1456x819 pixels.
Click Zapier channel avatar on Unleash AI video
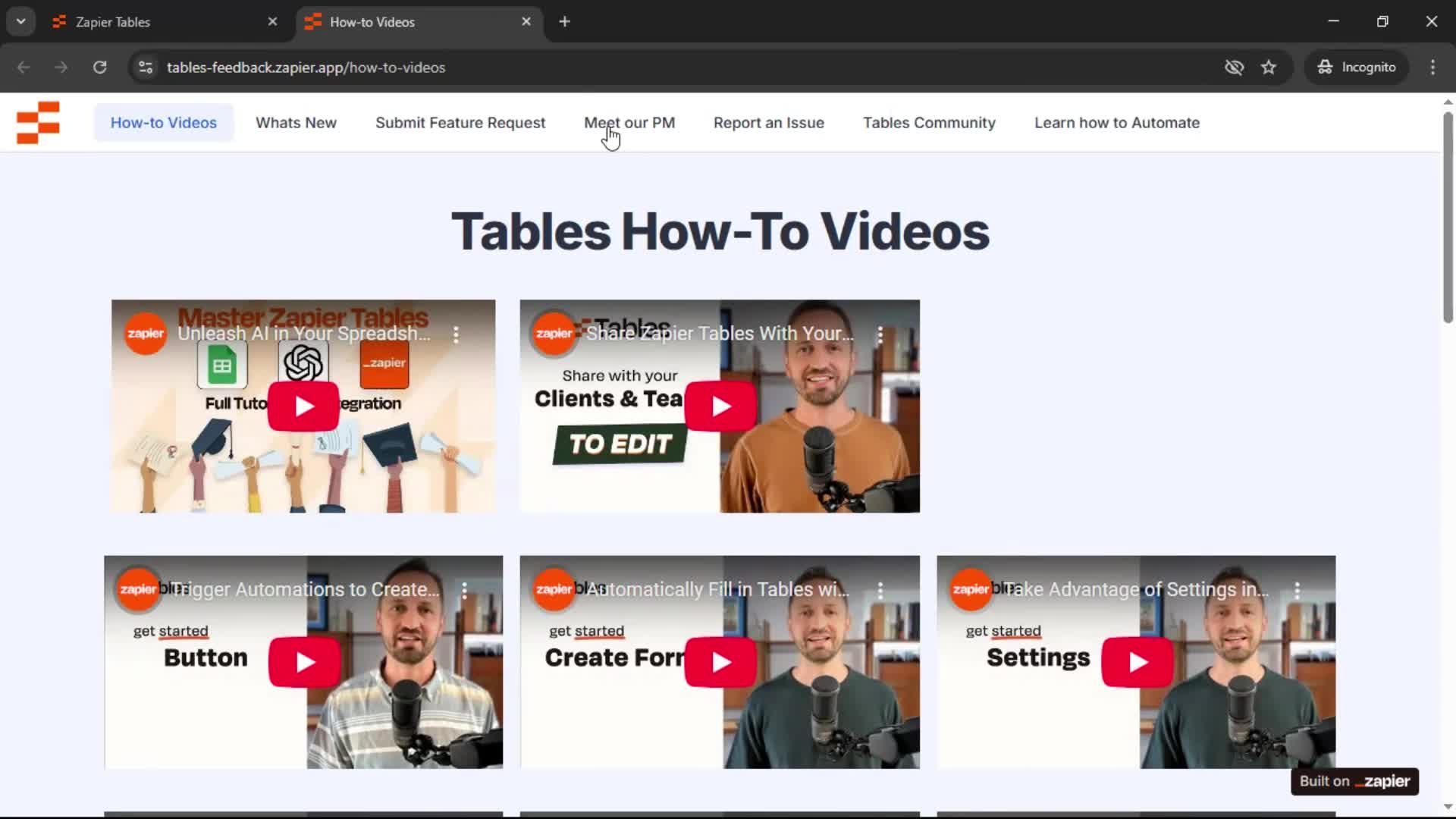click(146, 334)
